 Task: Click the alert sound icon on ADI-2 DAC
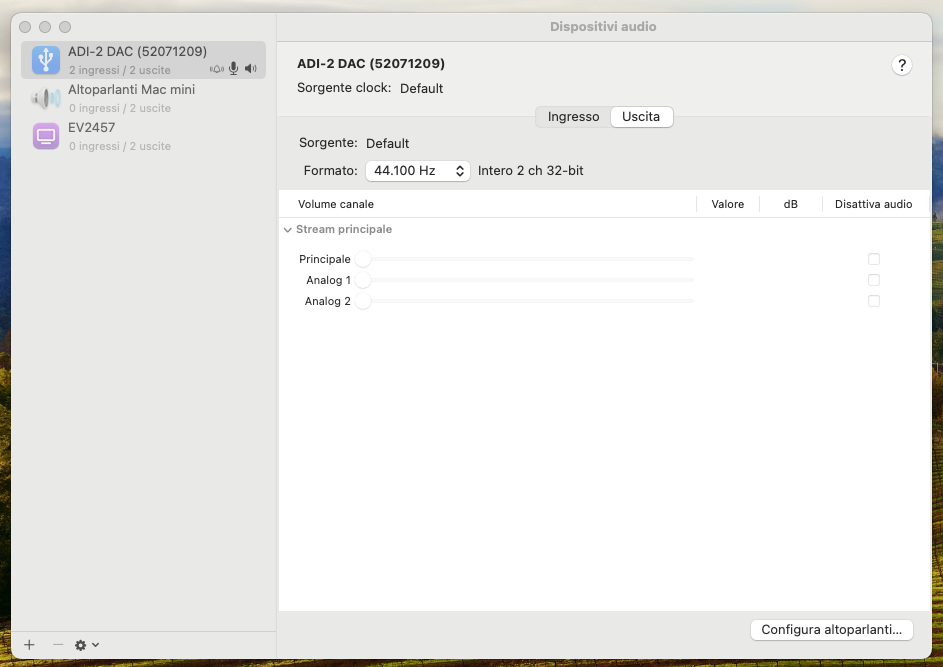tap(217, 69)
